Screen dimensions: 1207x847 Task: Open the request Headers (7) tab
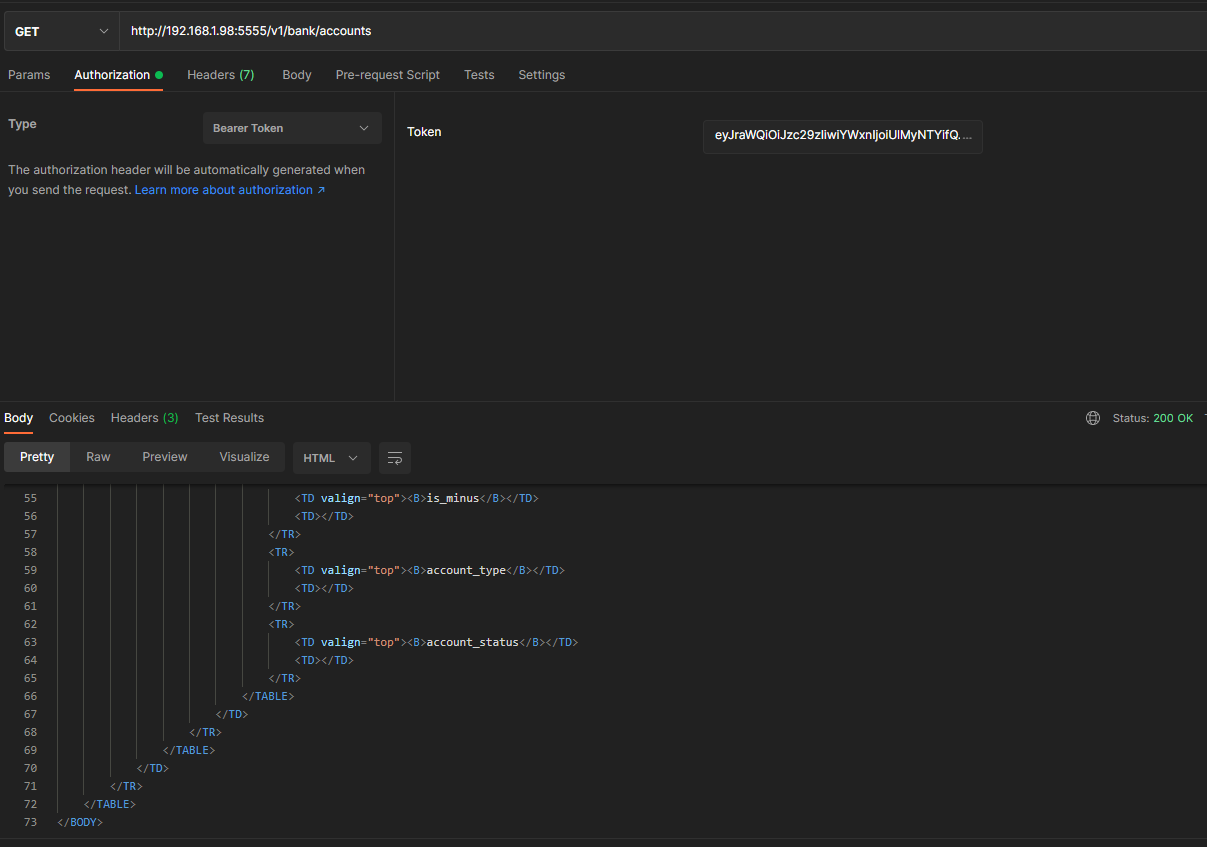(x=220, y=75)
